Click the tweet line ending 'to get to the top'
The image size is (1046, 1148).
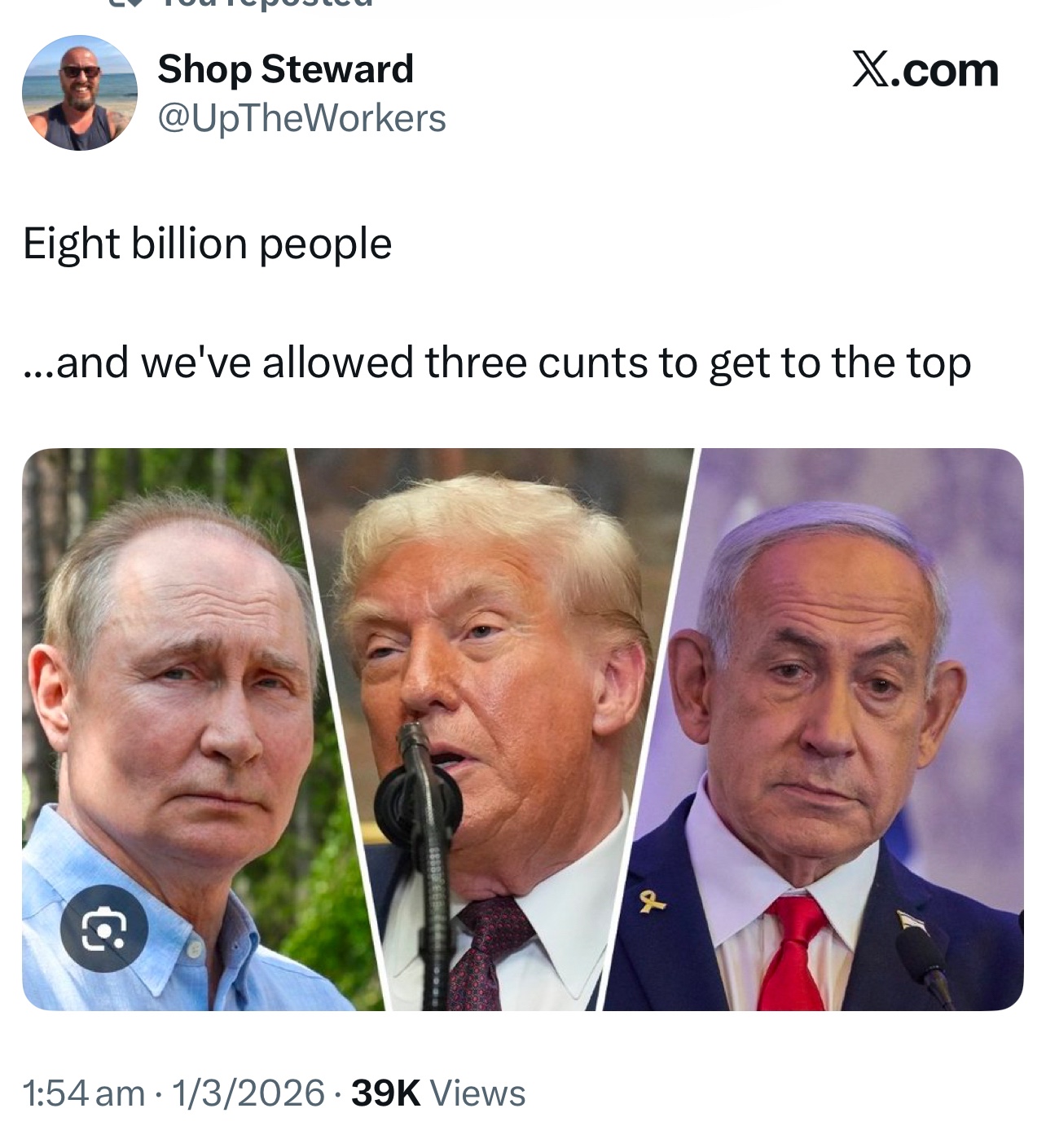coord(498,363)
